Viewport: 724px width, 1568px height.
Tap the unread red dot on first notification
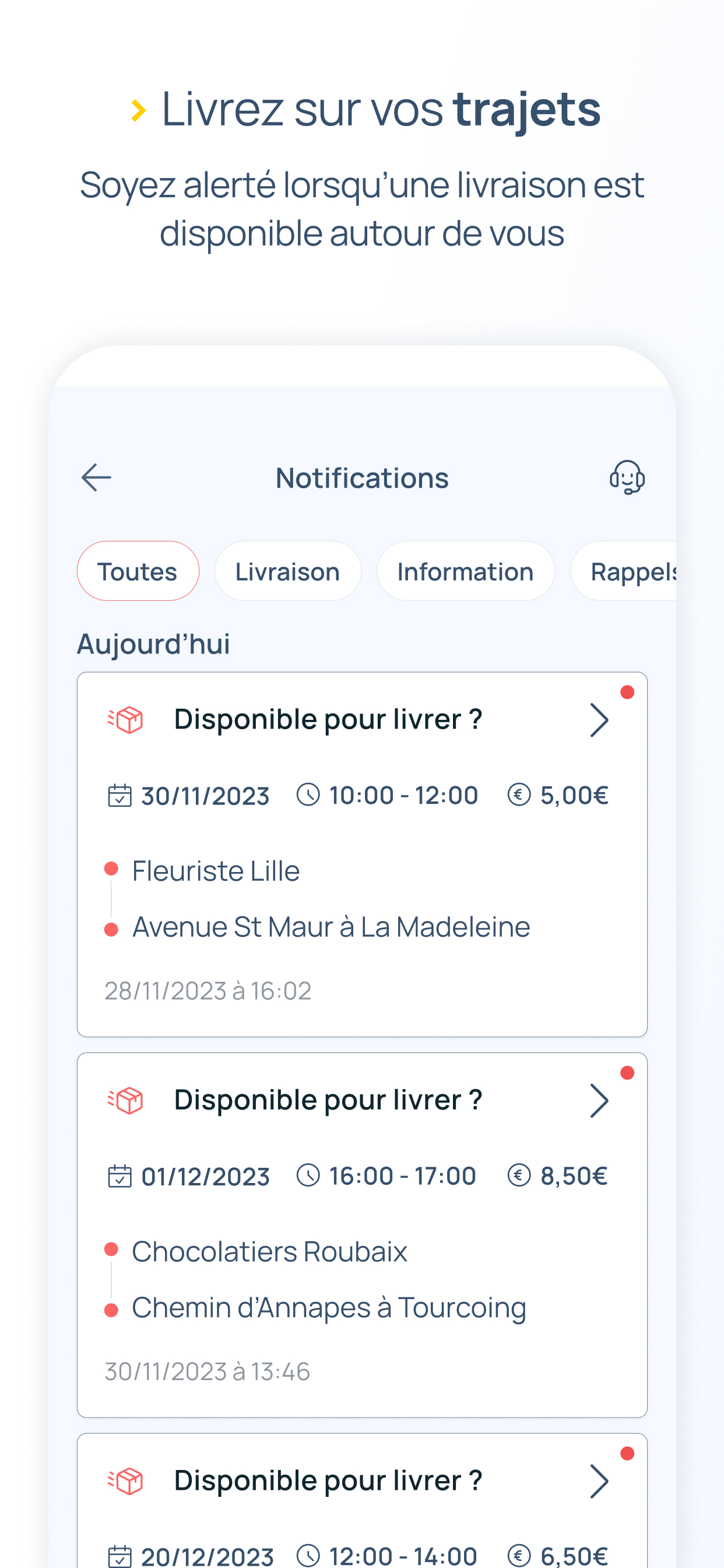point(627,692)
